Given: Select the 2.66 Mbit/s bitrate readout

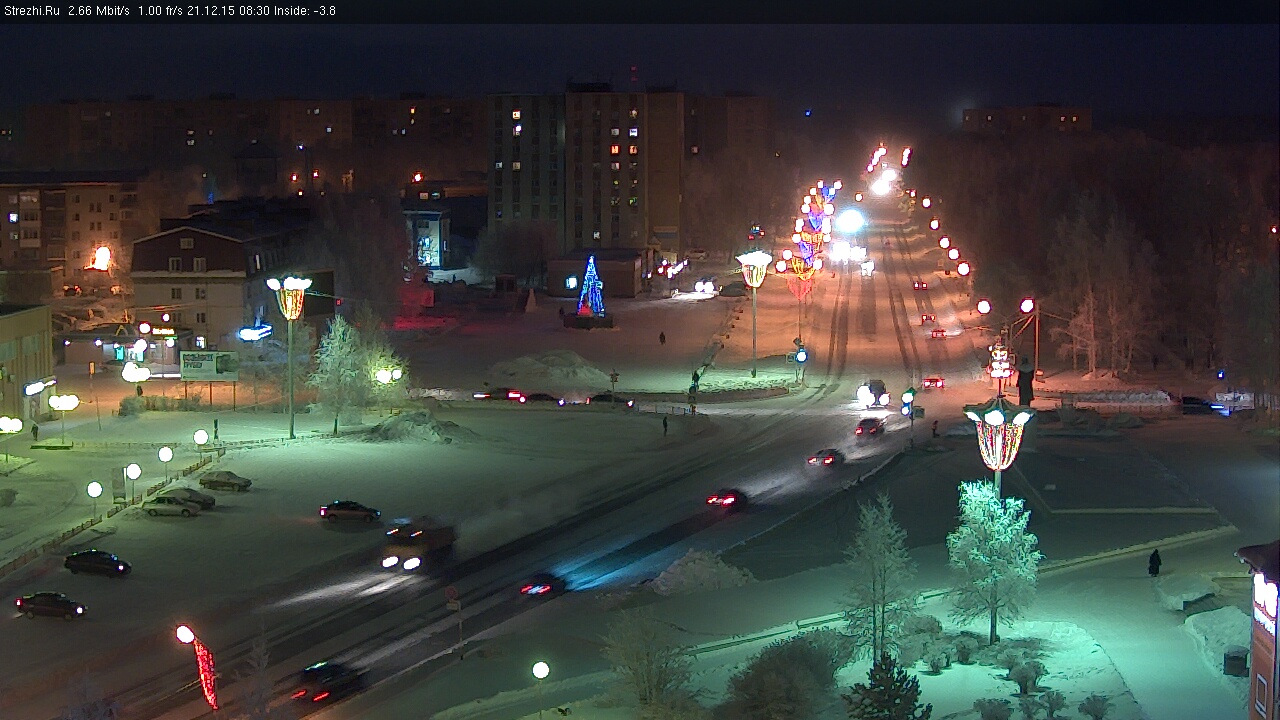Looking at the screenshot, I should tap(99, 11).
